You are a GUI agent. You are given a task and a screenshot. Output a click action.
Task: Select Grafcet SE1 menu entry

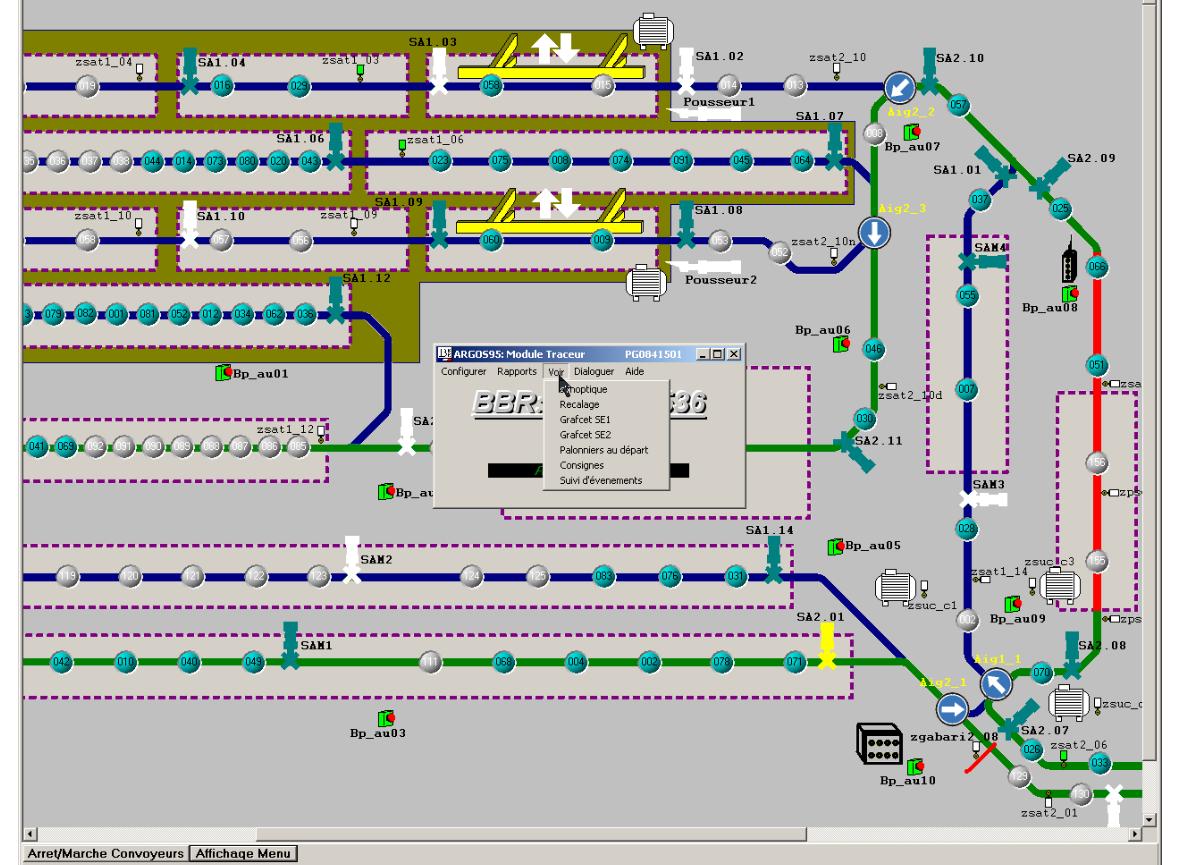606,420
